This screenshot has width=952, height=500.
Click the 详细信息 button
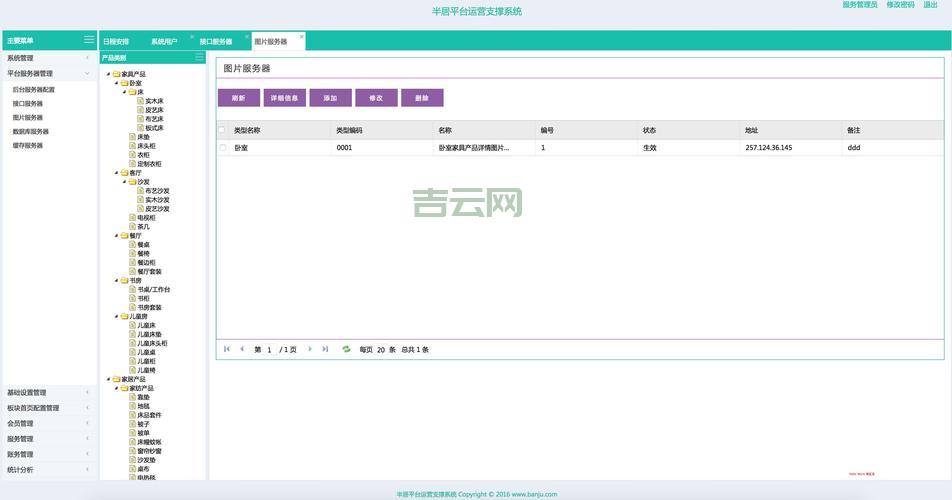284,98
